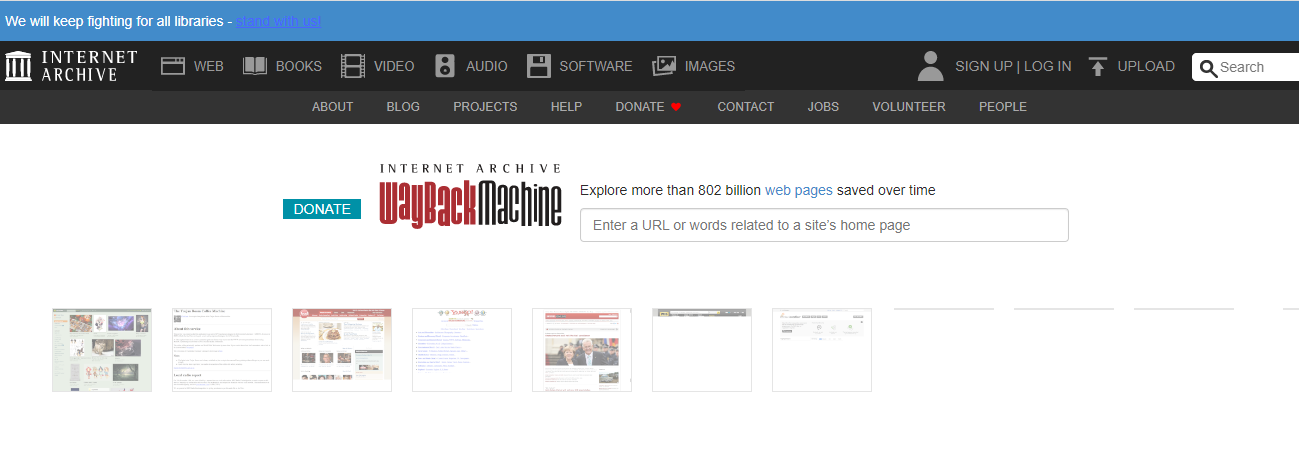Screen dimensions: 1299x470
Task: Open the BOOKS menu label
Action: click(299, 66)
